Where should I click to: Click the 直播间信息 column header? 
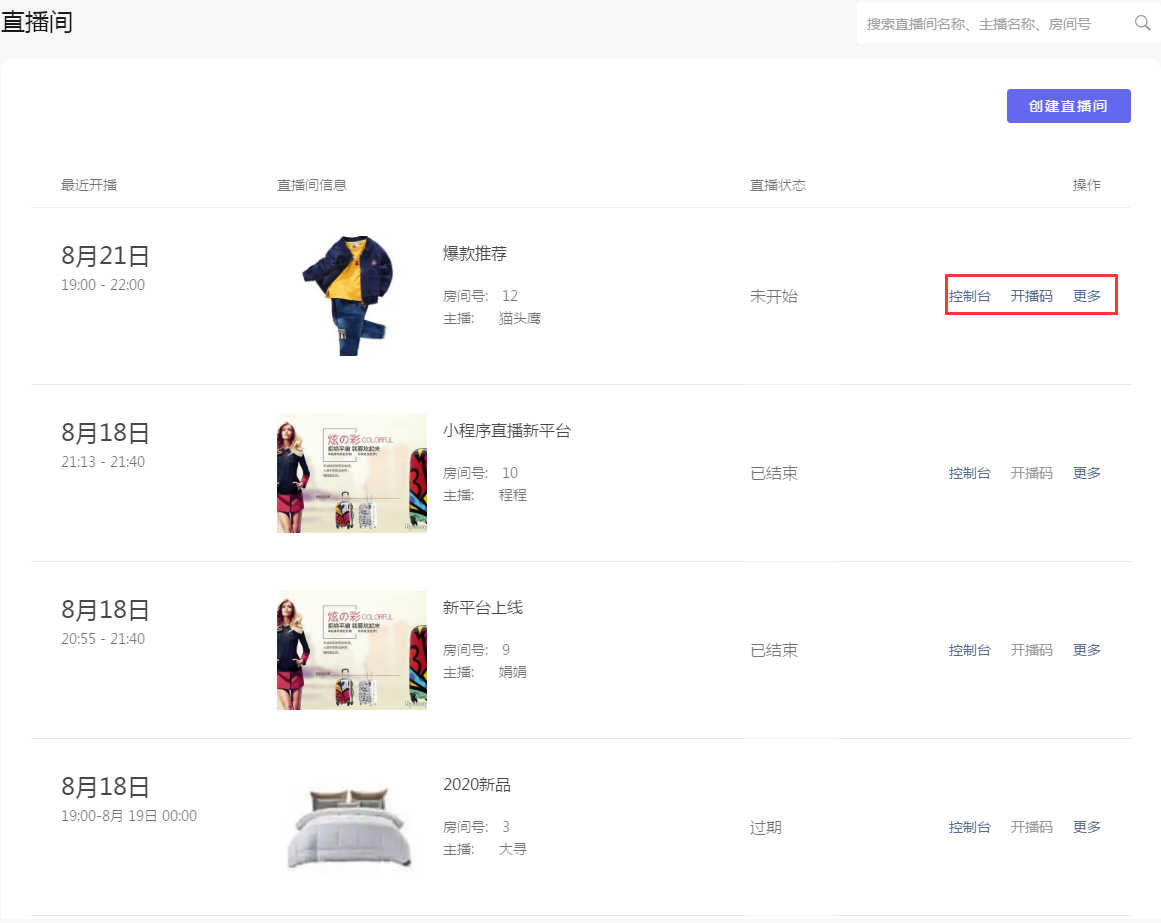(312, 185)
